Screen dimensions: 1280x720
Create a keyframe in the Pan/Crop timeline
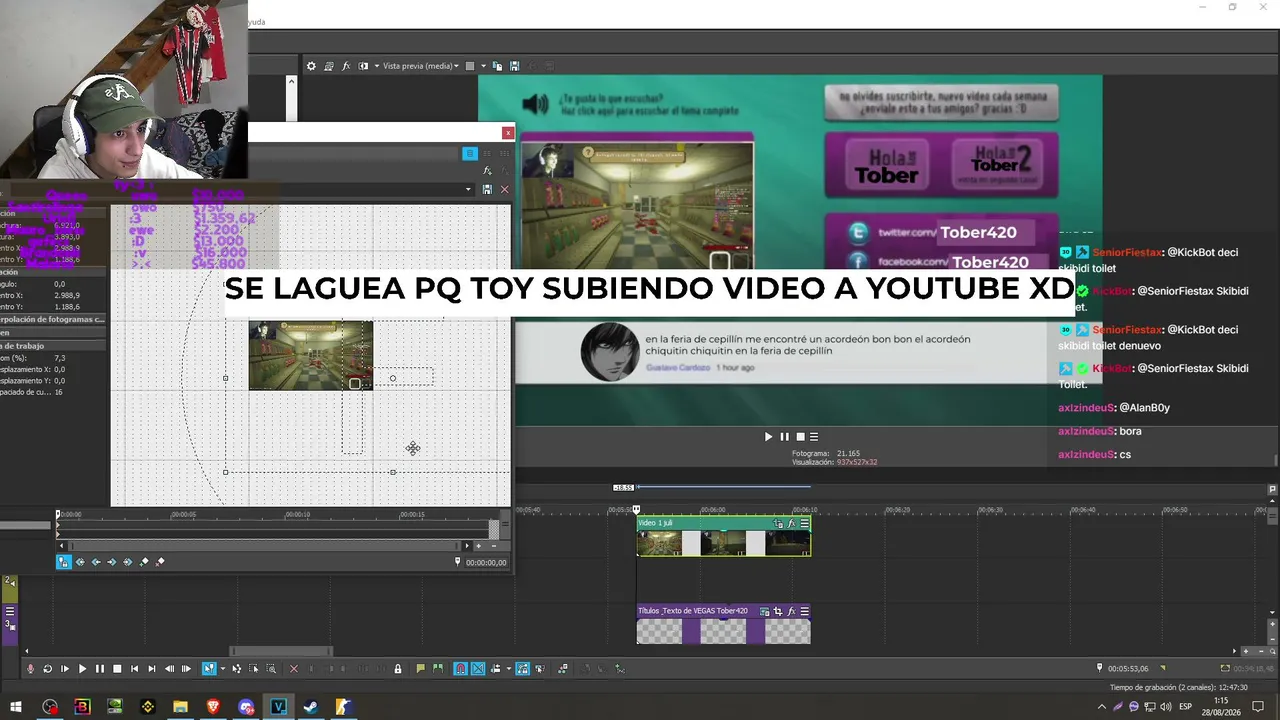pos(144,562)
